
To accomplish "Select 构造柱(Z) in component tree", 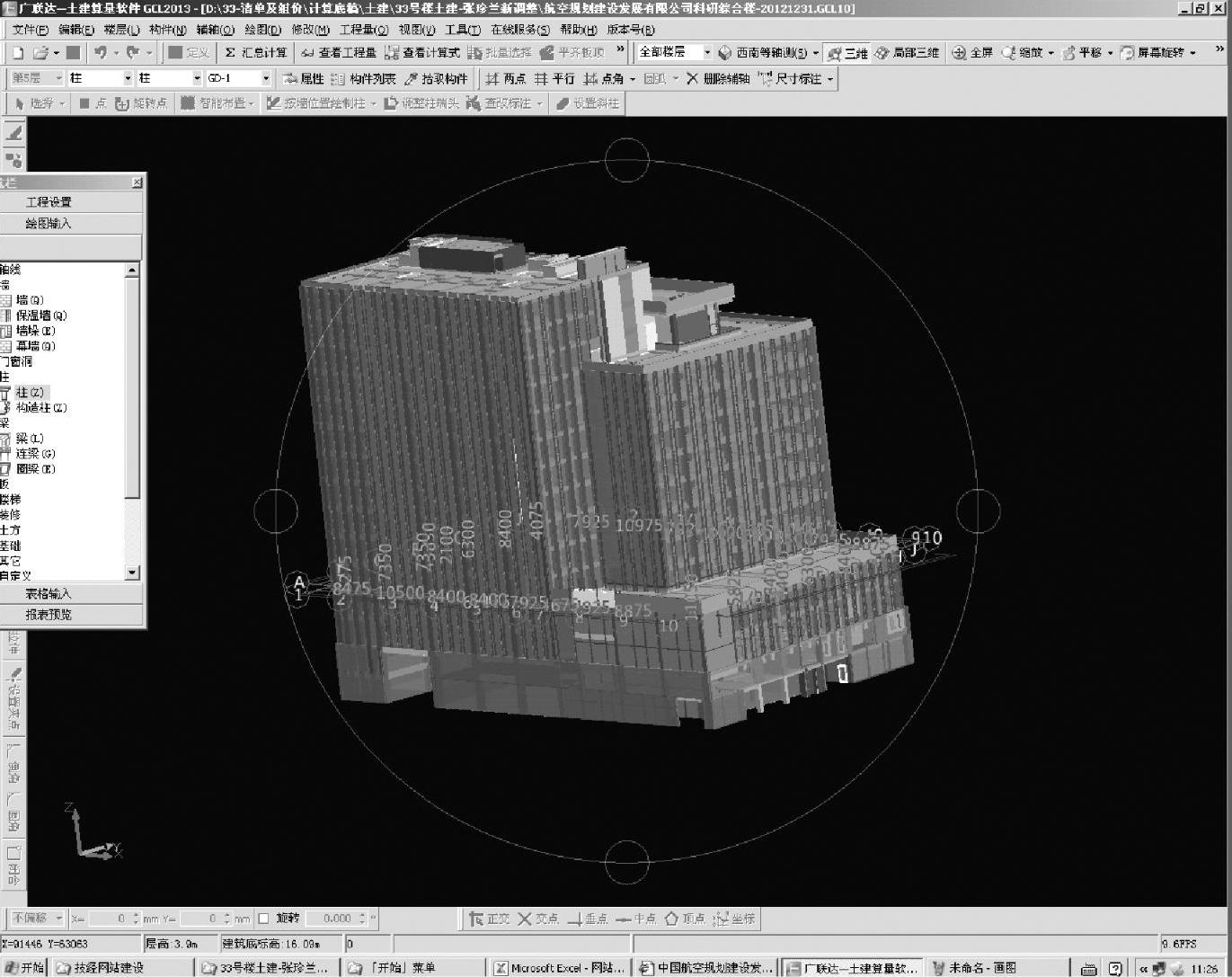I will pos(34,408).
